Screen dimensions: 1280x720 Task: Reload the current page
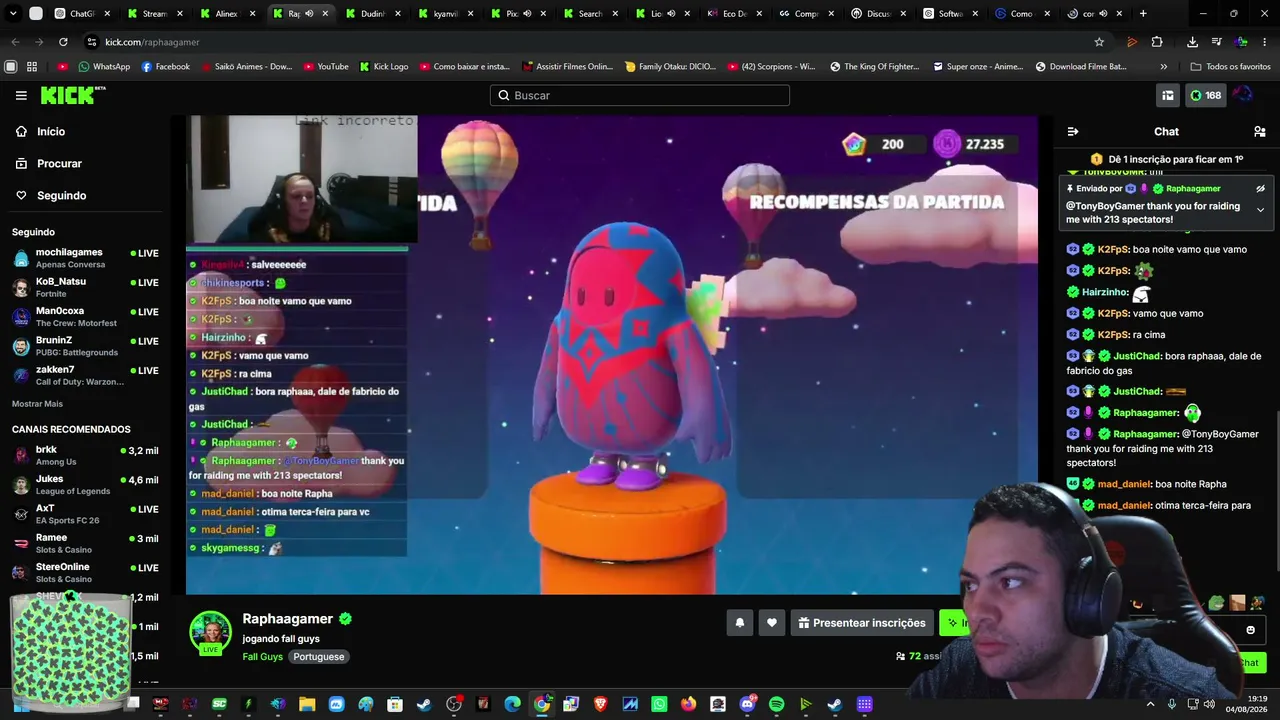63,42
